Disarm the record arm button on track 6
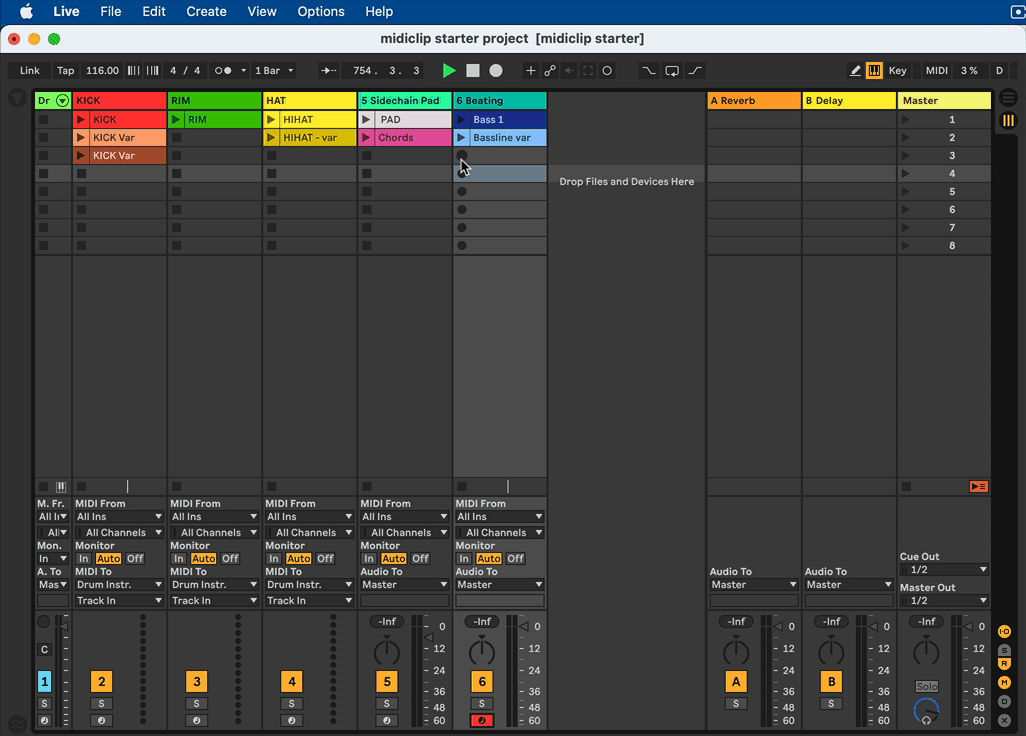Image resolution: width=1026 pixels, height=736 pixels. coord(481,721)
